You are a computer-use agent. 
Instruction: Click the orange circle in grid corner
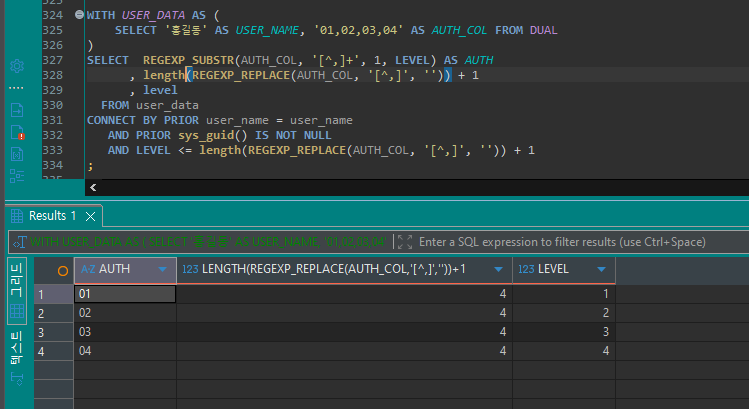(x=63, y=271)
